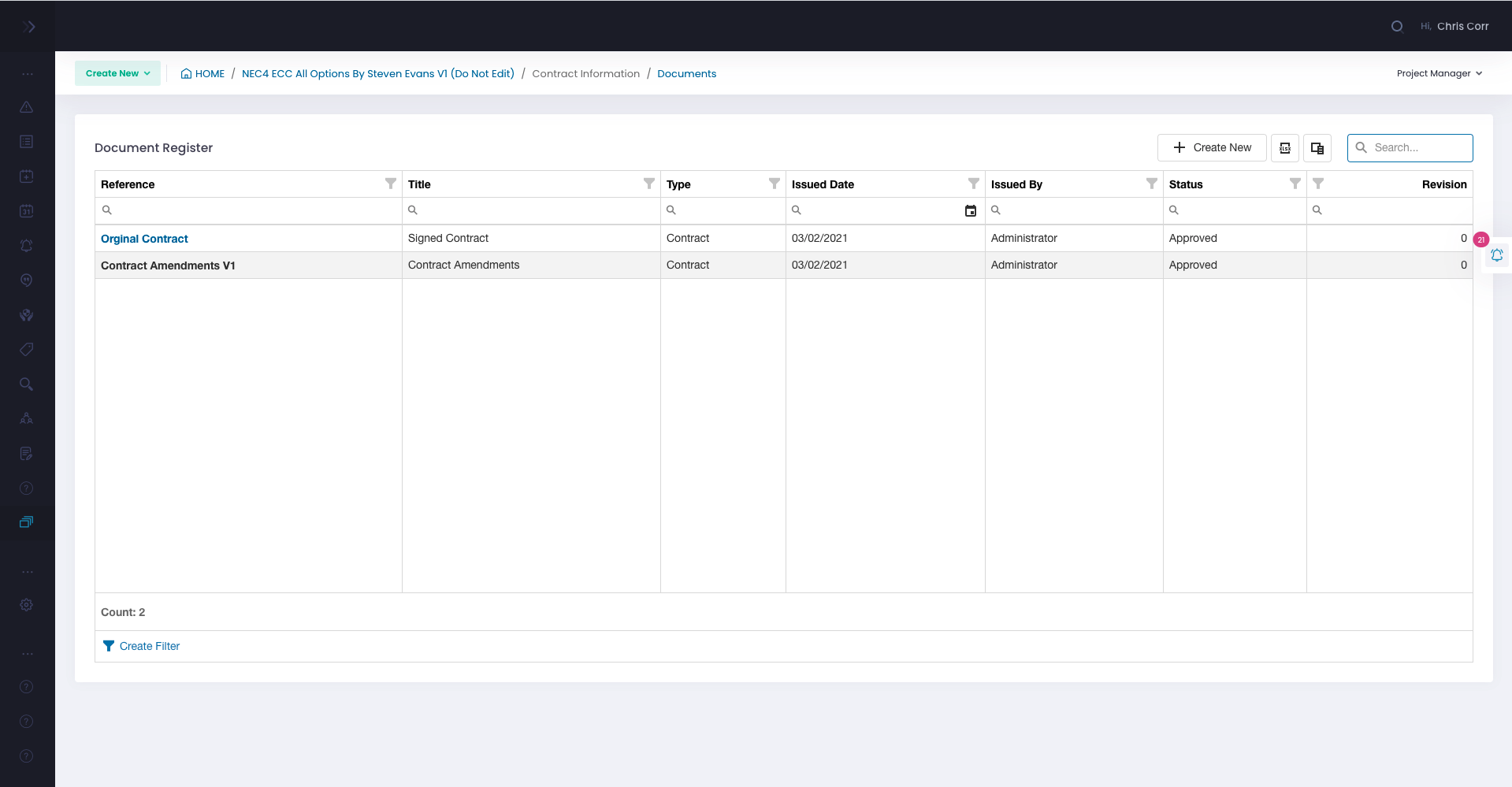1512x787 pixels.
Task: Sort by the Status column header
Action: click(x=1186, y=184)
